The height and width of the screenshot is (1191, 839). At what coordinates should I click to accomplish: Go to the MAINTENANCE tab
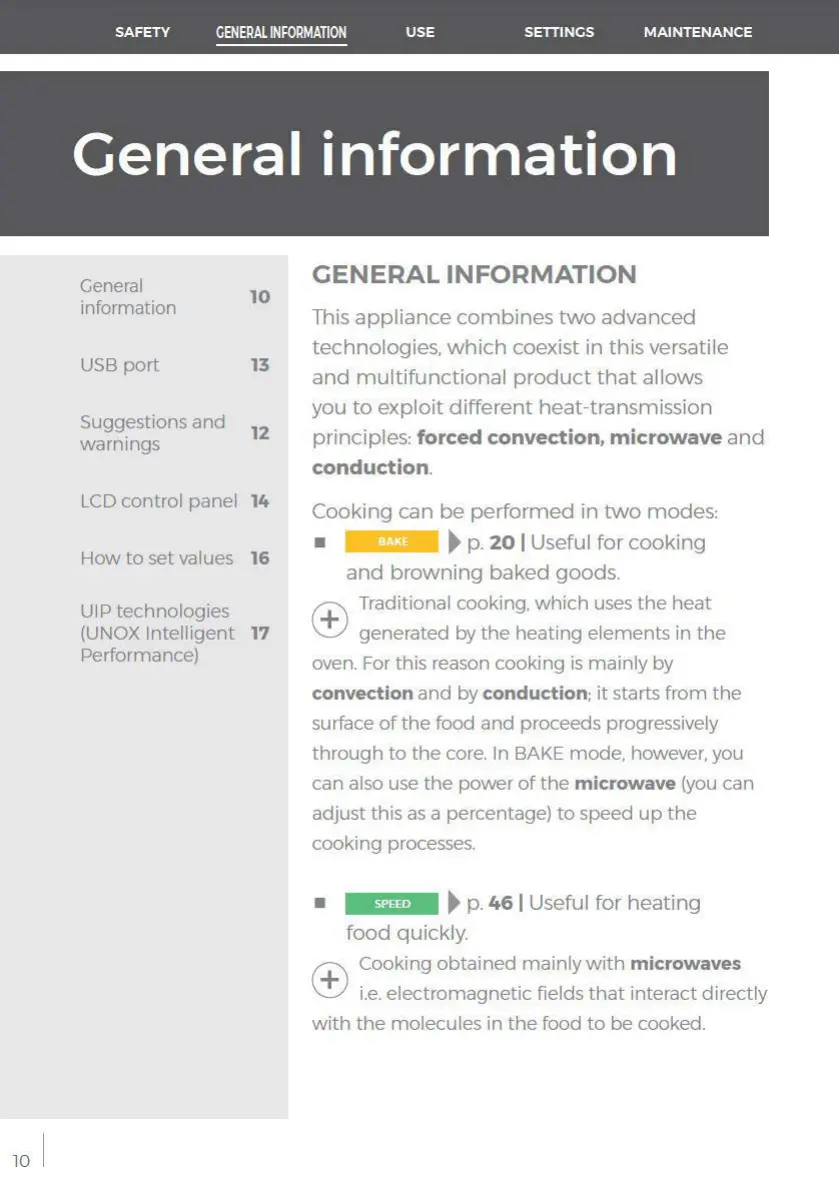(698, 32)
